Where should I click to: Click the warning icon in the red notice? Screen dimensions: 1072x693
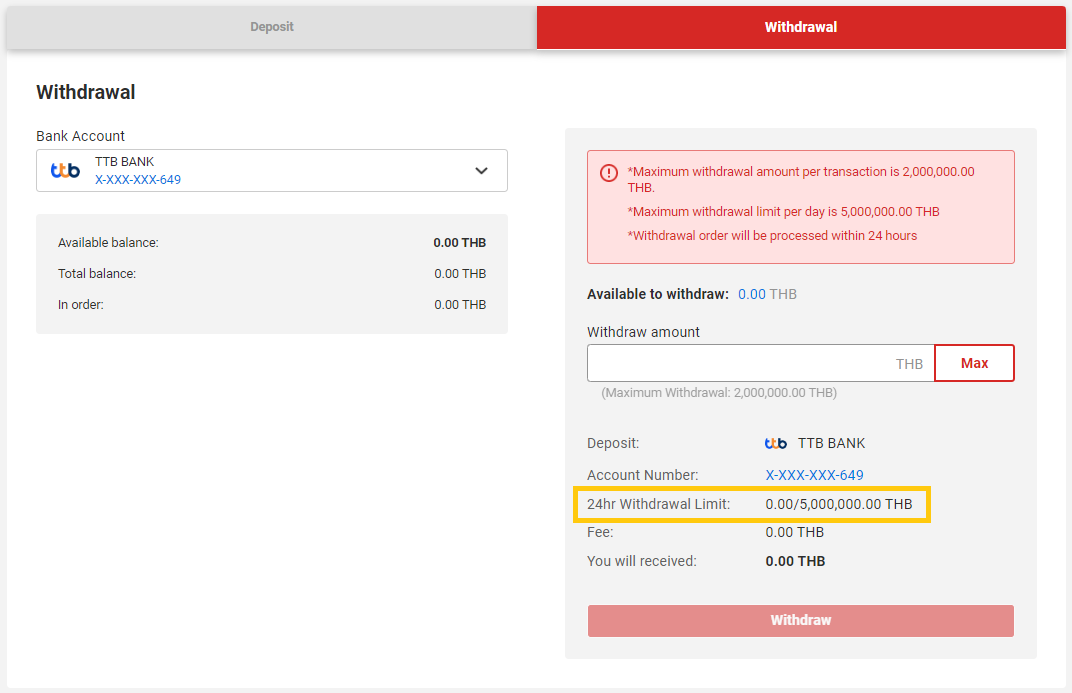click(x=608, y=173)
